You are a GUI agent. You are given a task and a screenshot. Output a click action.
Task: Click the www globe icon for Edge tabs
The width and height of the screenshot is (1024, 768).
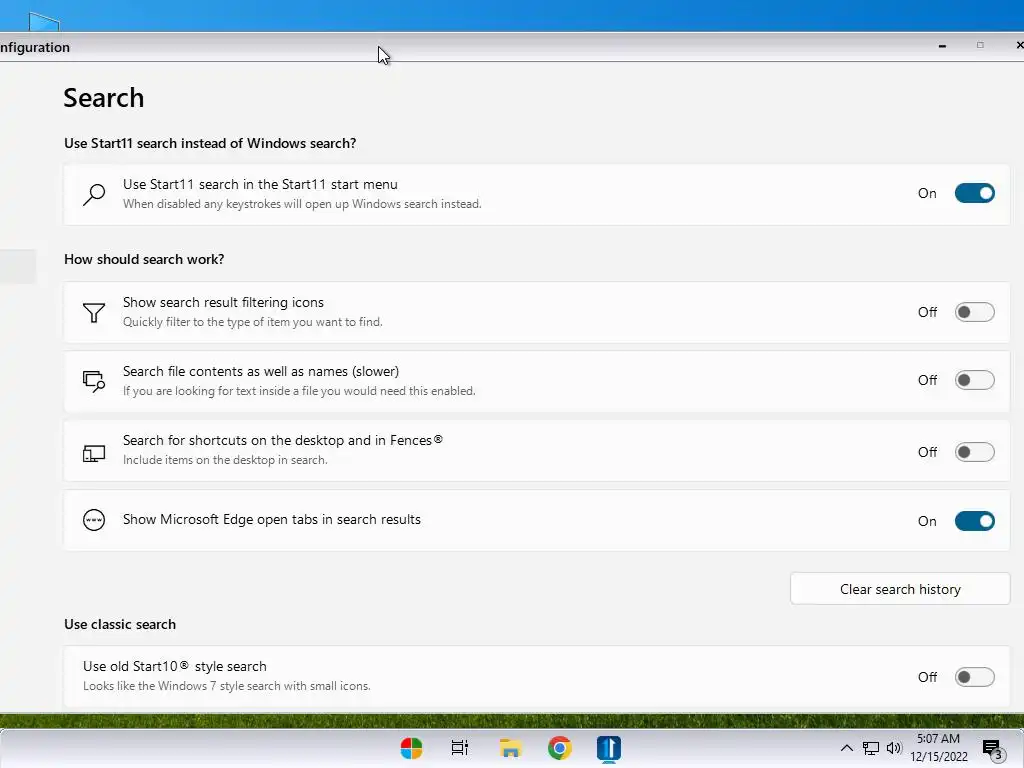[x=94, y=520]
